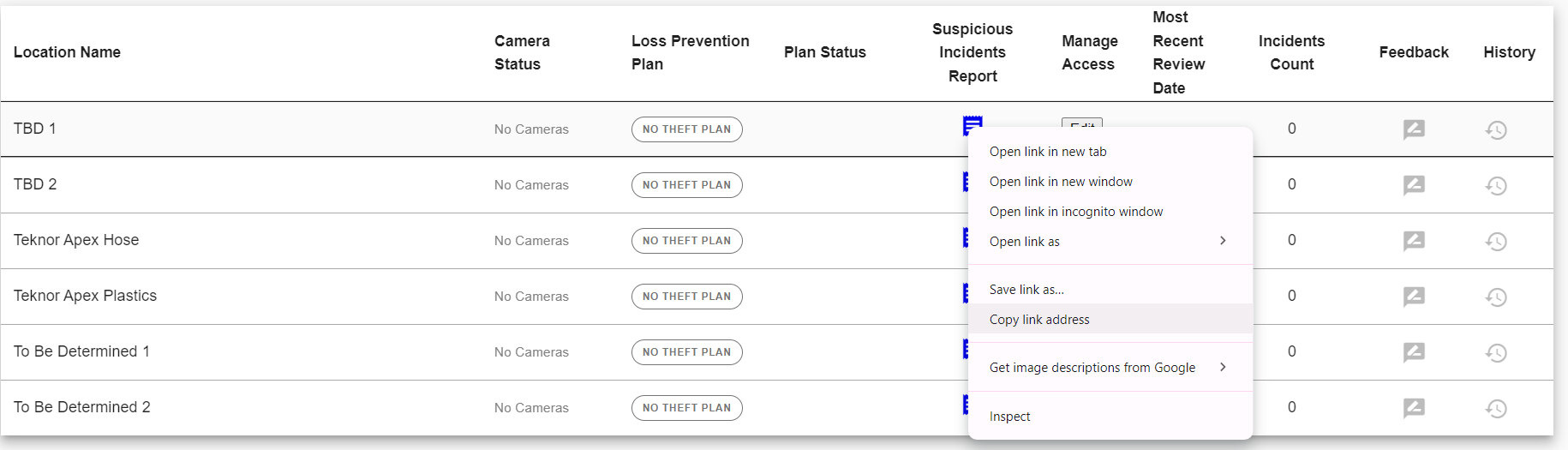Open feedback icon for Teknor Apex Plastics
1568x450 pixels.
(x=1414, y=297)
